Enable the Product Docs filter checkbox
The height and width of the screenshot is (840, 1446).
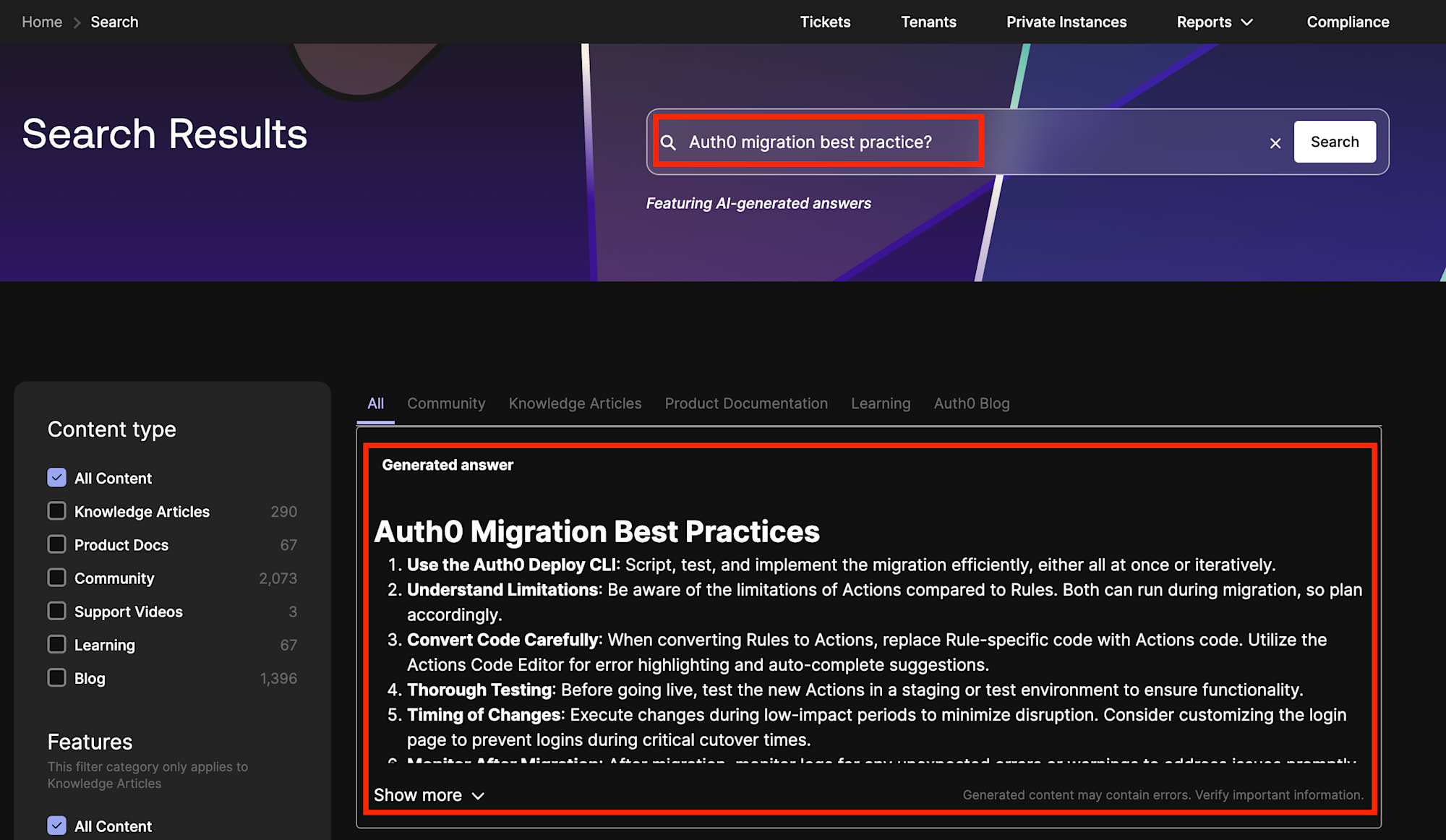tap(56, 544)
